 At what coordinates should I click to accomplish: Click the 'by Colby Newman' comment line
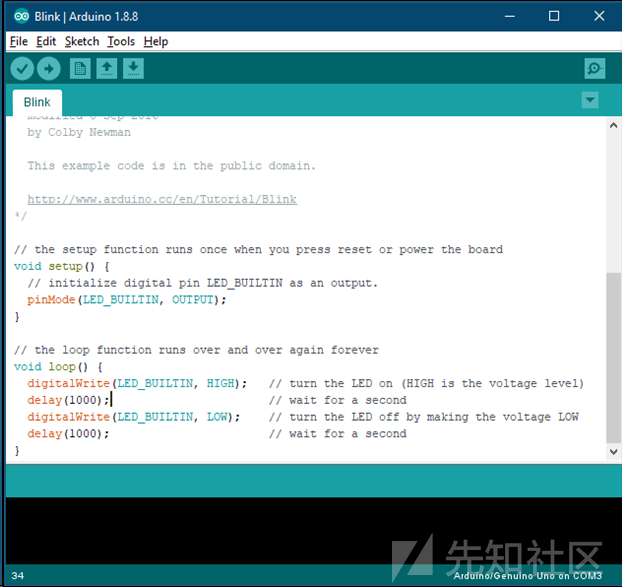point(79,132)
